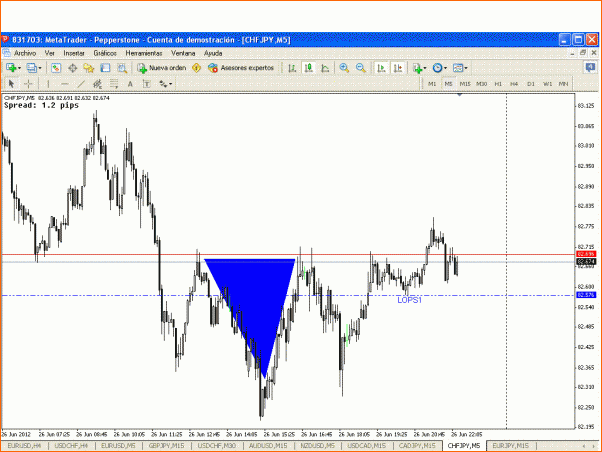
Task: Toggle Asesores expertos button
Action: pyautogui.click(x=241, y=68)
